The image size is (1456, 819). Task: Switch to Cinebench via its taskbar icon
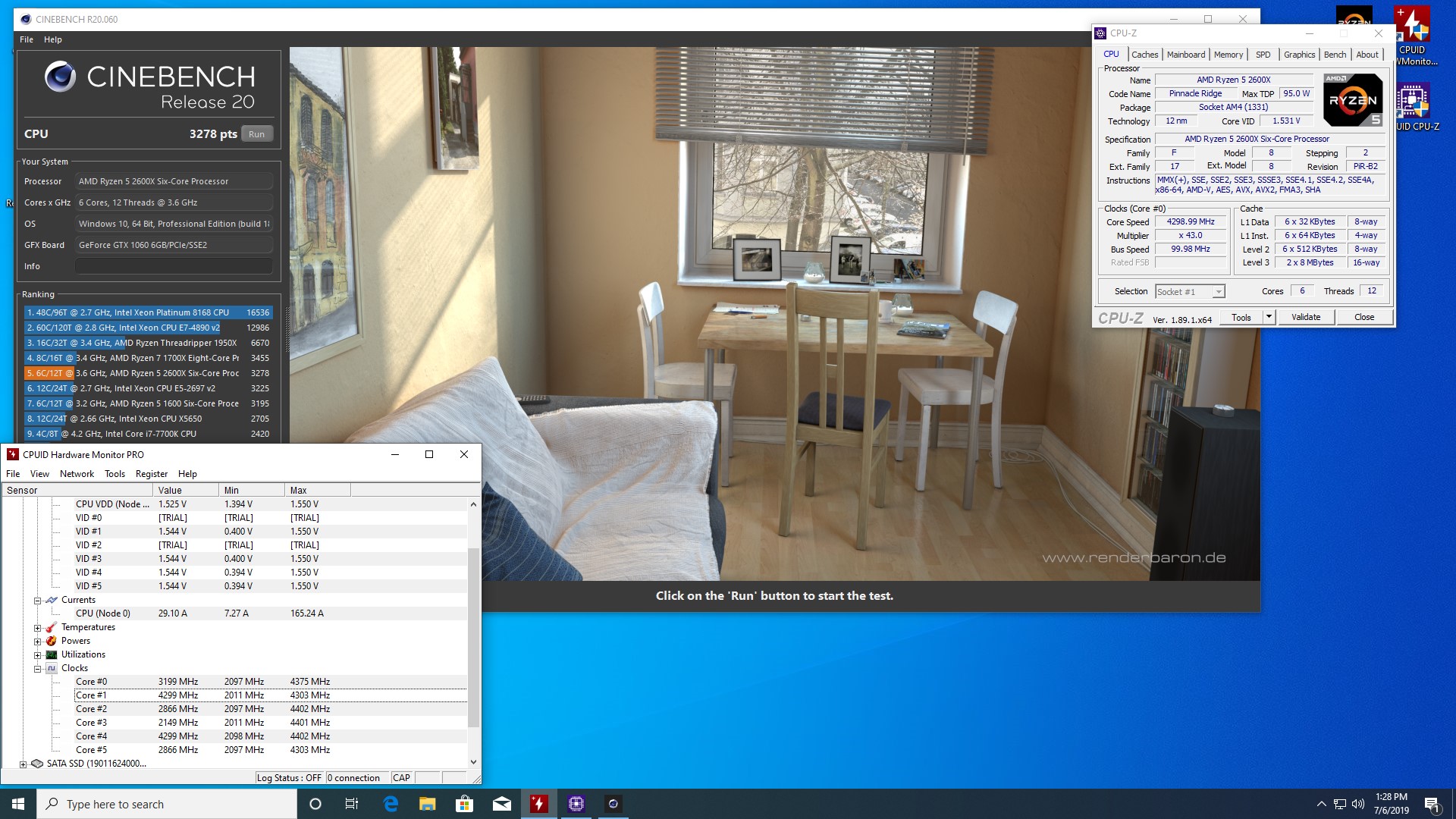coord(613,804)
